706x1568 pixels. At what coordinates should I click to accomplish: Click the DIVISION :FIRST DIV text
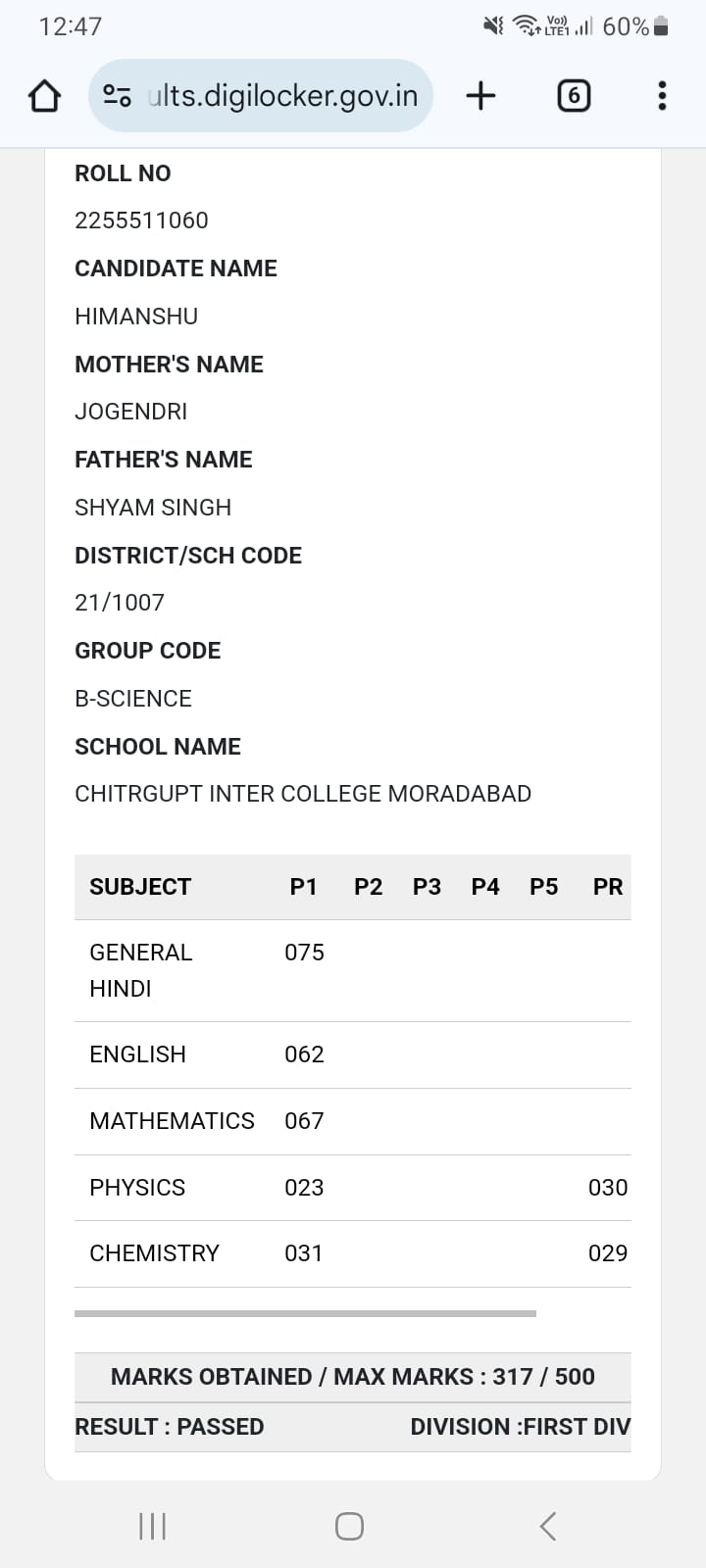[x=521, y=1427]
